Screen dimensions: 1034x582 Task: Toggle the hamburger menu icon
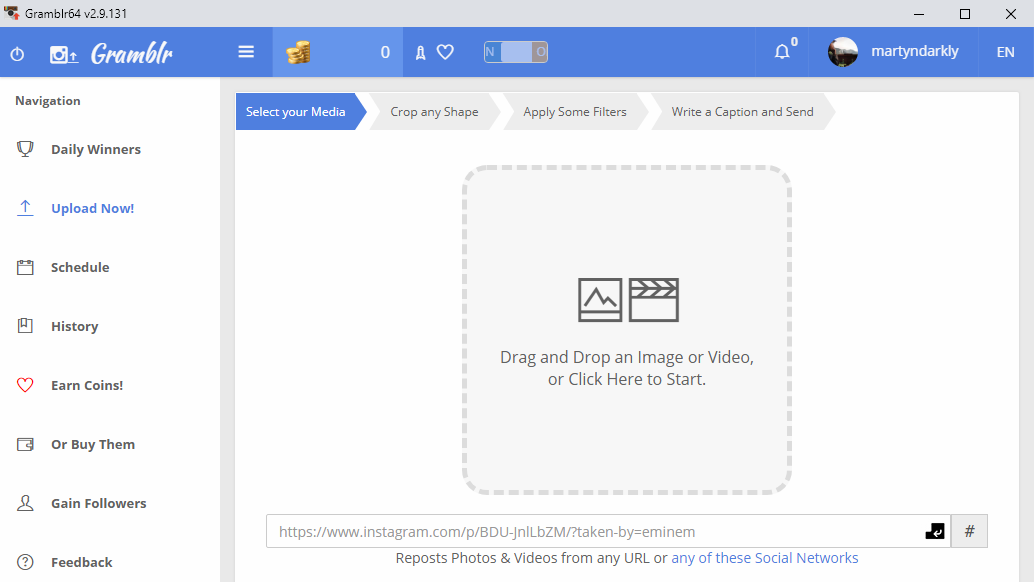246,51
